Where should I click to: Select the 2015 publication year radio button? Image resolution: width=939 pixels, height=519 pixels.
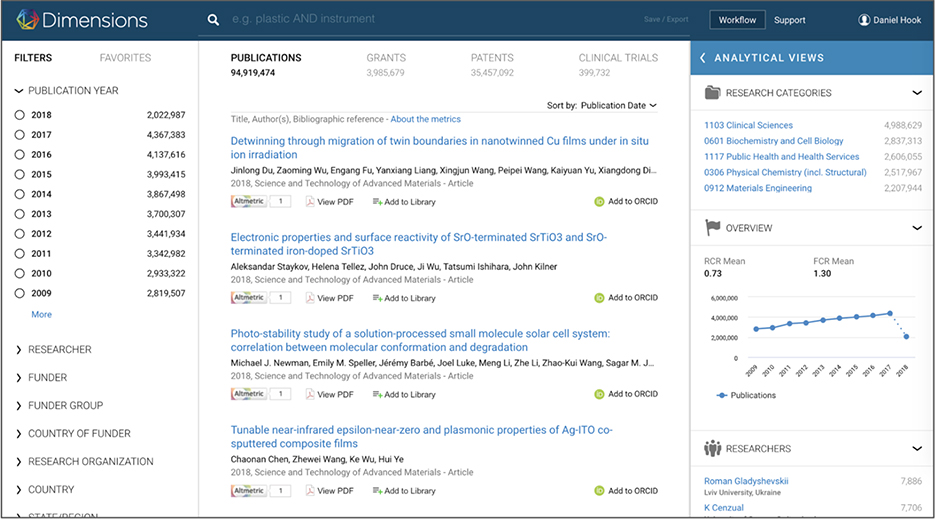coord(20,175)
